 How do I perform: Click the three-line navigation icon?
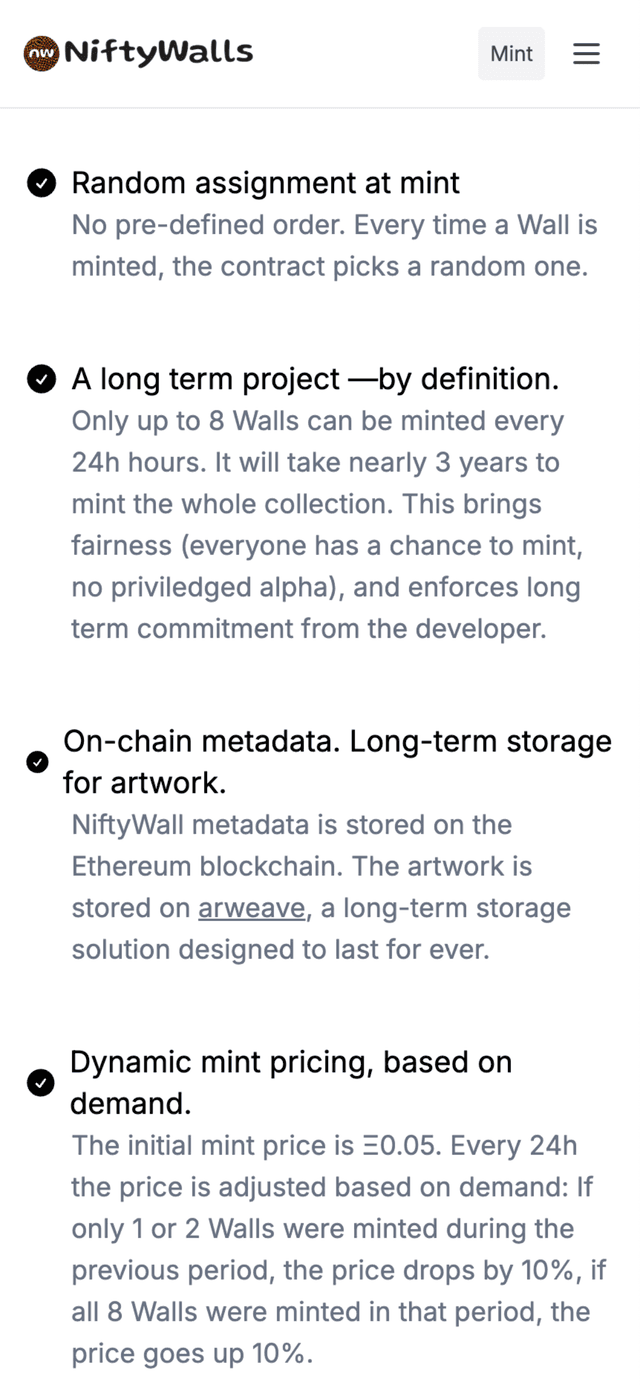pos(586,54)
